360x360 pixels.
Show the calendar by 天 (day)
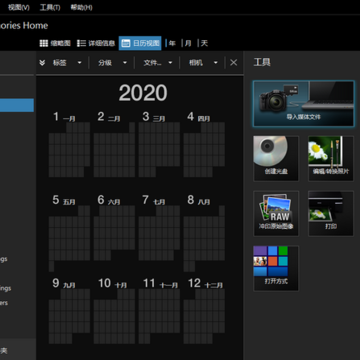[204, 43]
